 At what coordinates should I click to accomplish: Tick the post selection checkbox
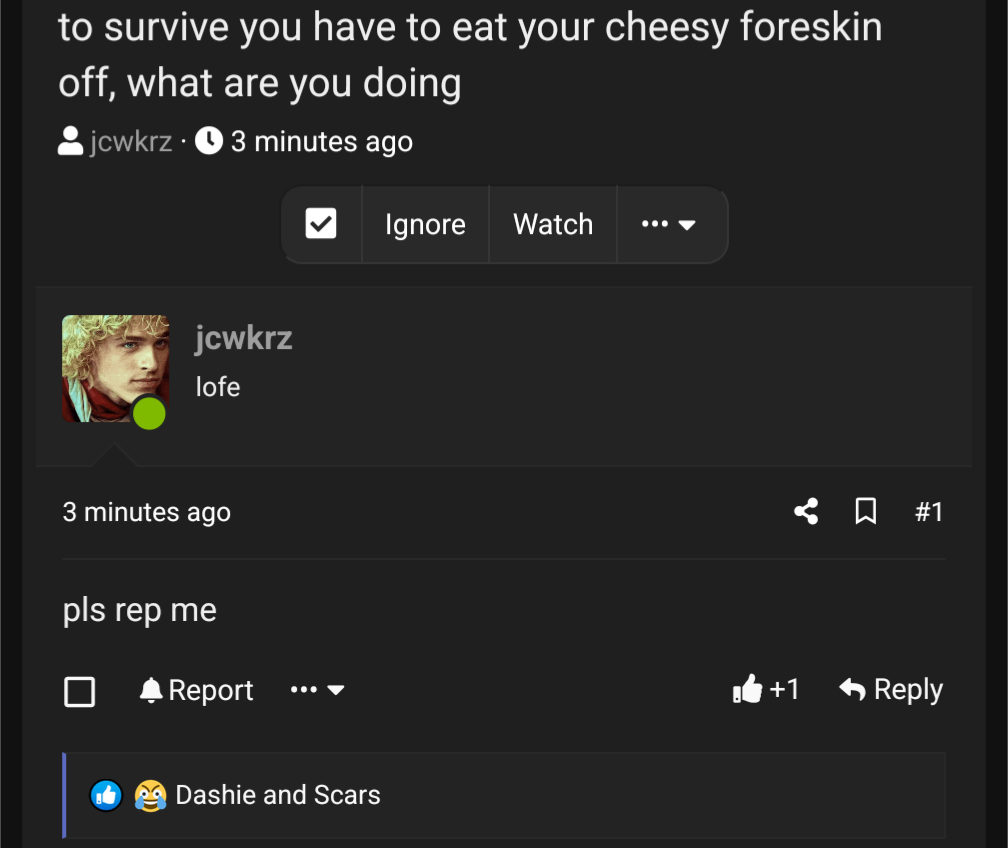(x=79, y=691)
